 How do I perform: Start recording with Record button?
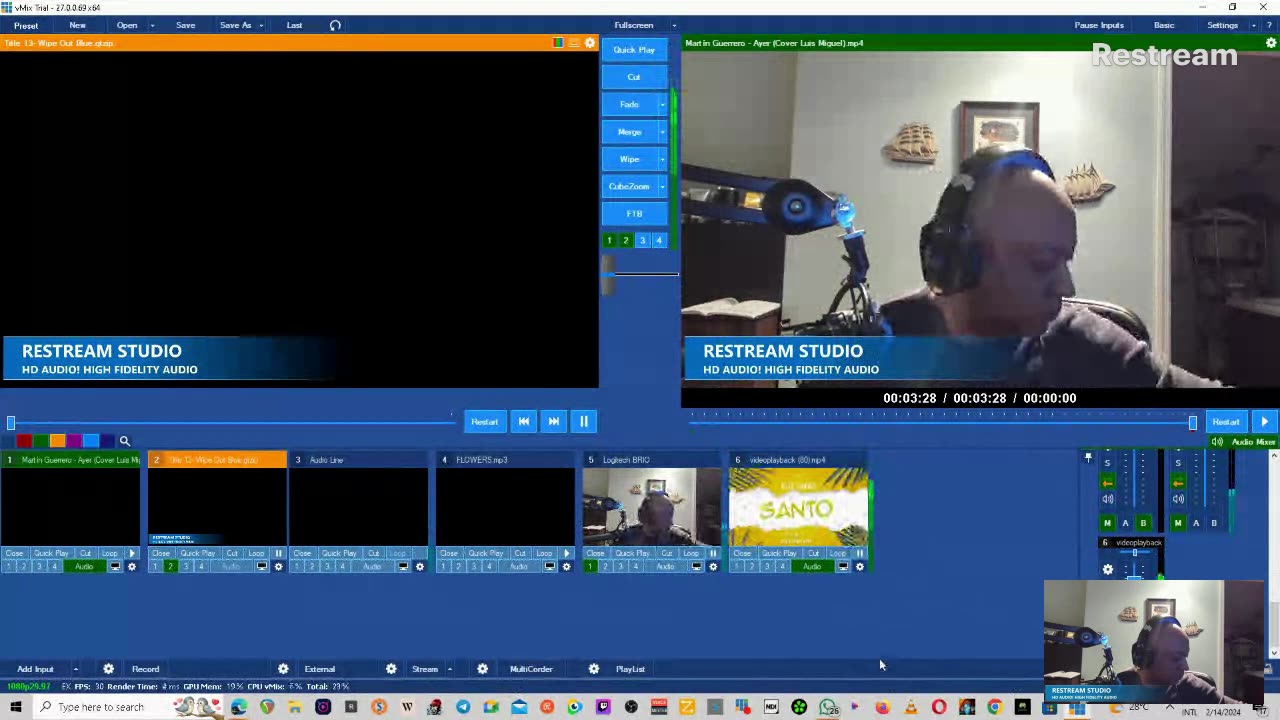[145, 669]
